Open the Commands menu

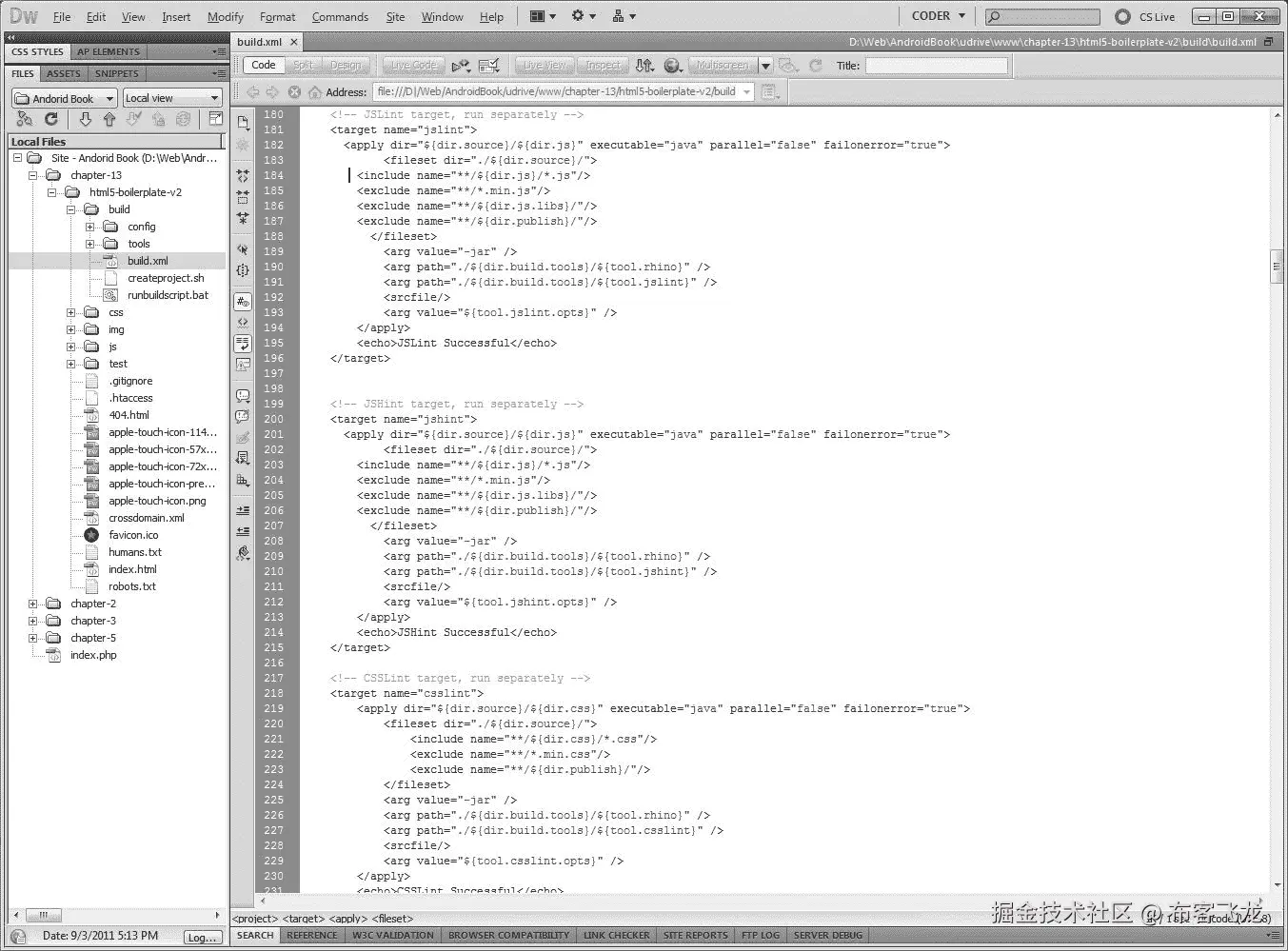point(340,17)
